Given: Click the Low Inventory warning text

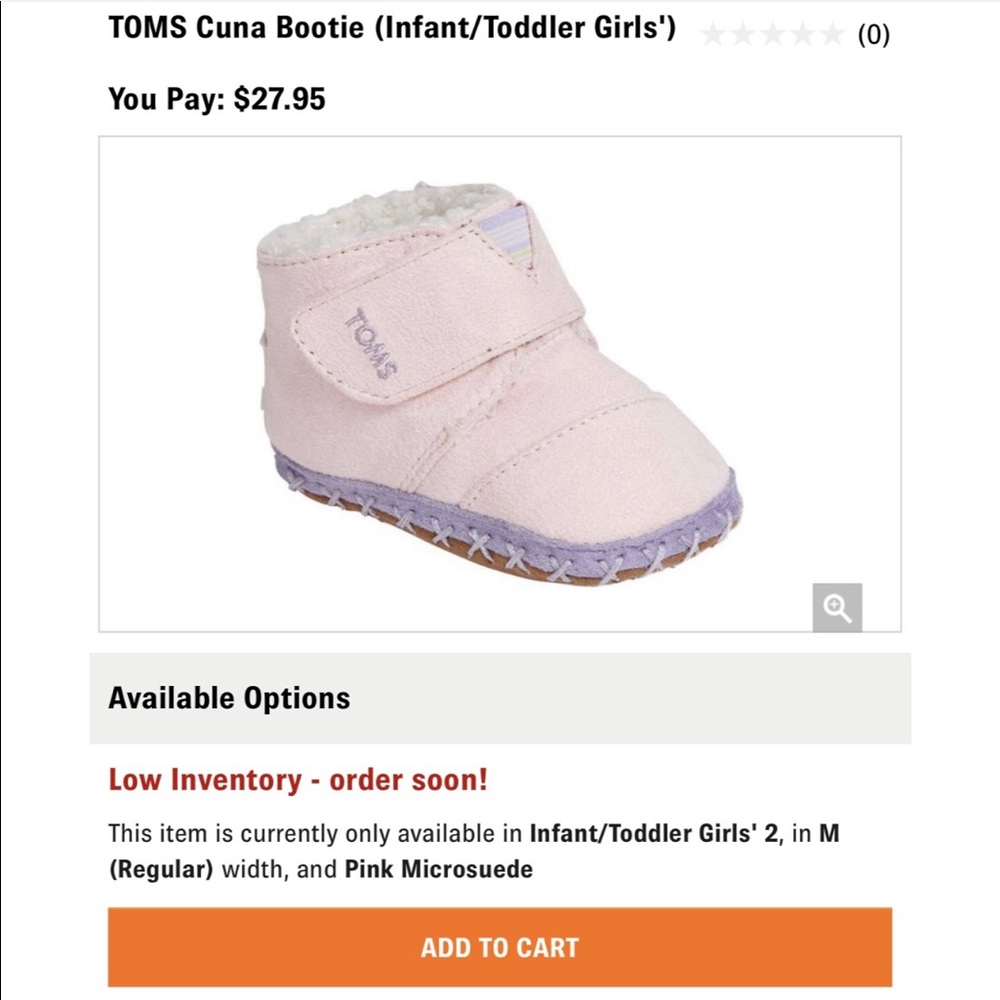Looking at the screenshot, I should (x=297, y=781).
